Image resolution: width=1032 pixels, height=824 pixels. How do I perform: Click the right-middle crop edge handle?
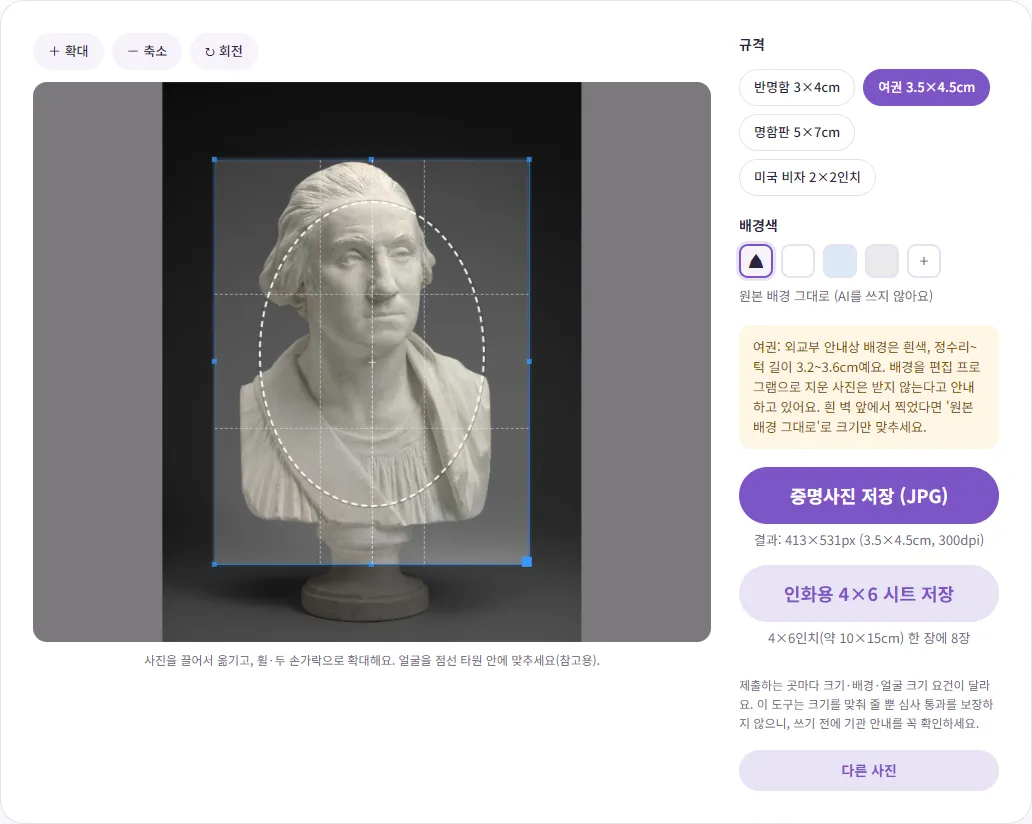pyautogui.click(x=529, y=361)
